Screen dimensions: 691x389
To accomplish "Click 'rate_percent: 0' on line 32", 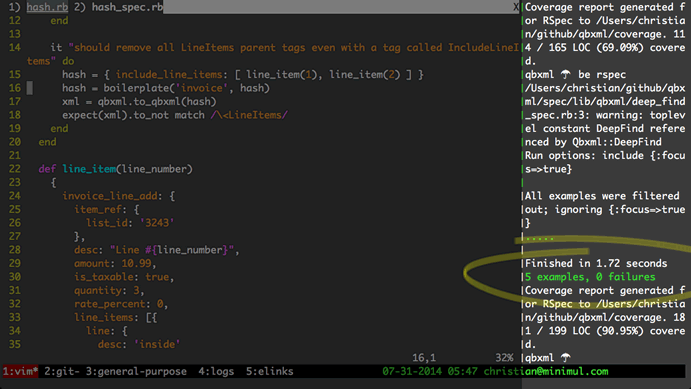I will tap(119, 304).
